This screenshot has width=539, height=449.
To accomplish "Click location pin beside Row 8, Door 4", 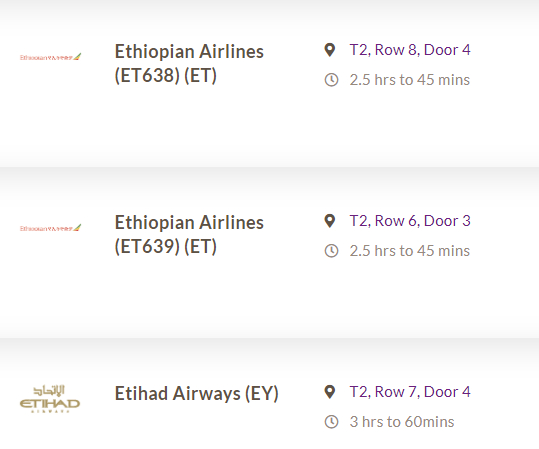I will 330,50.
